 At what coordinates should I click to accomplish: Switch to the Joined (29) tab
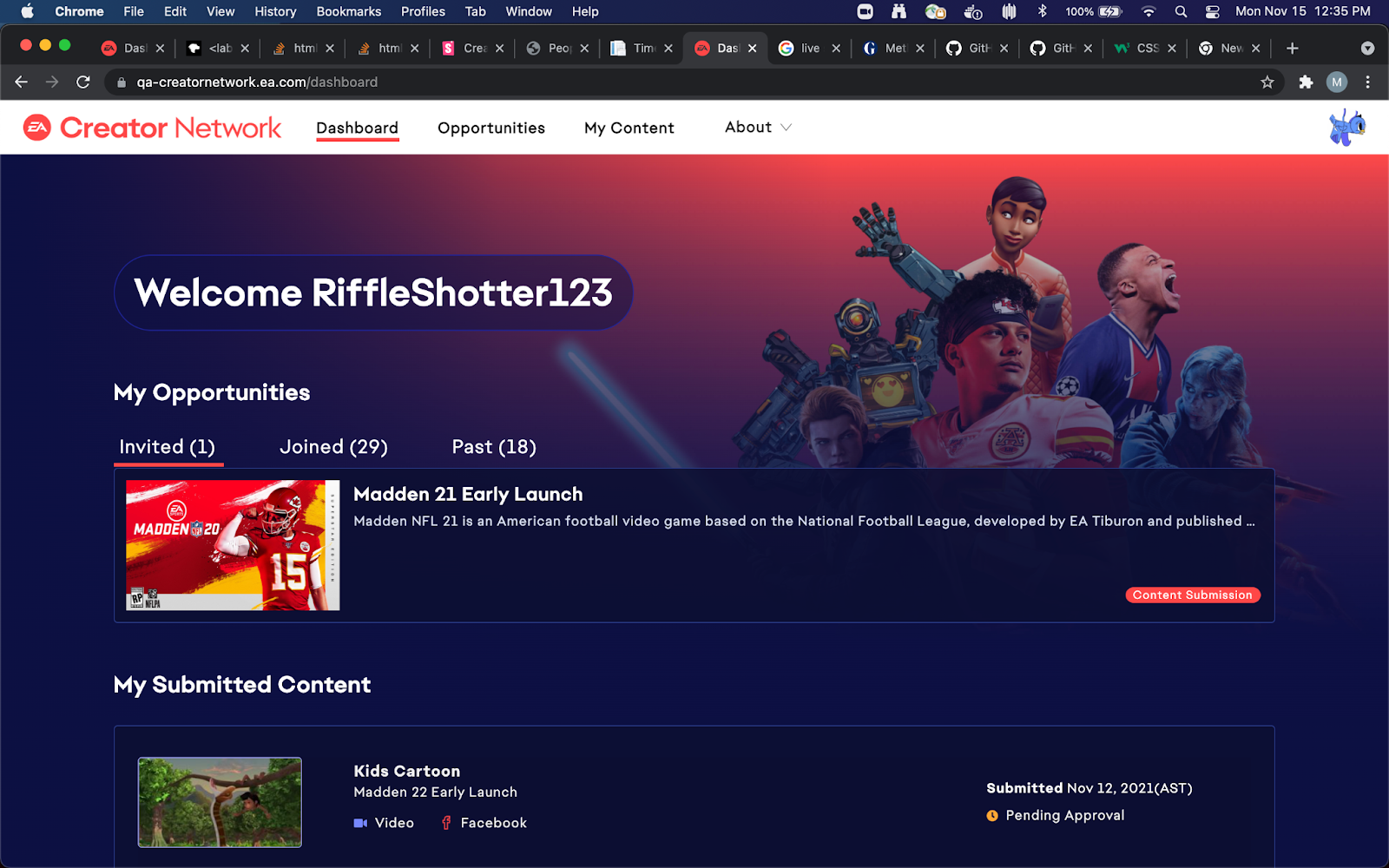(333, 447)
